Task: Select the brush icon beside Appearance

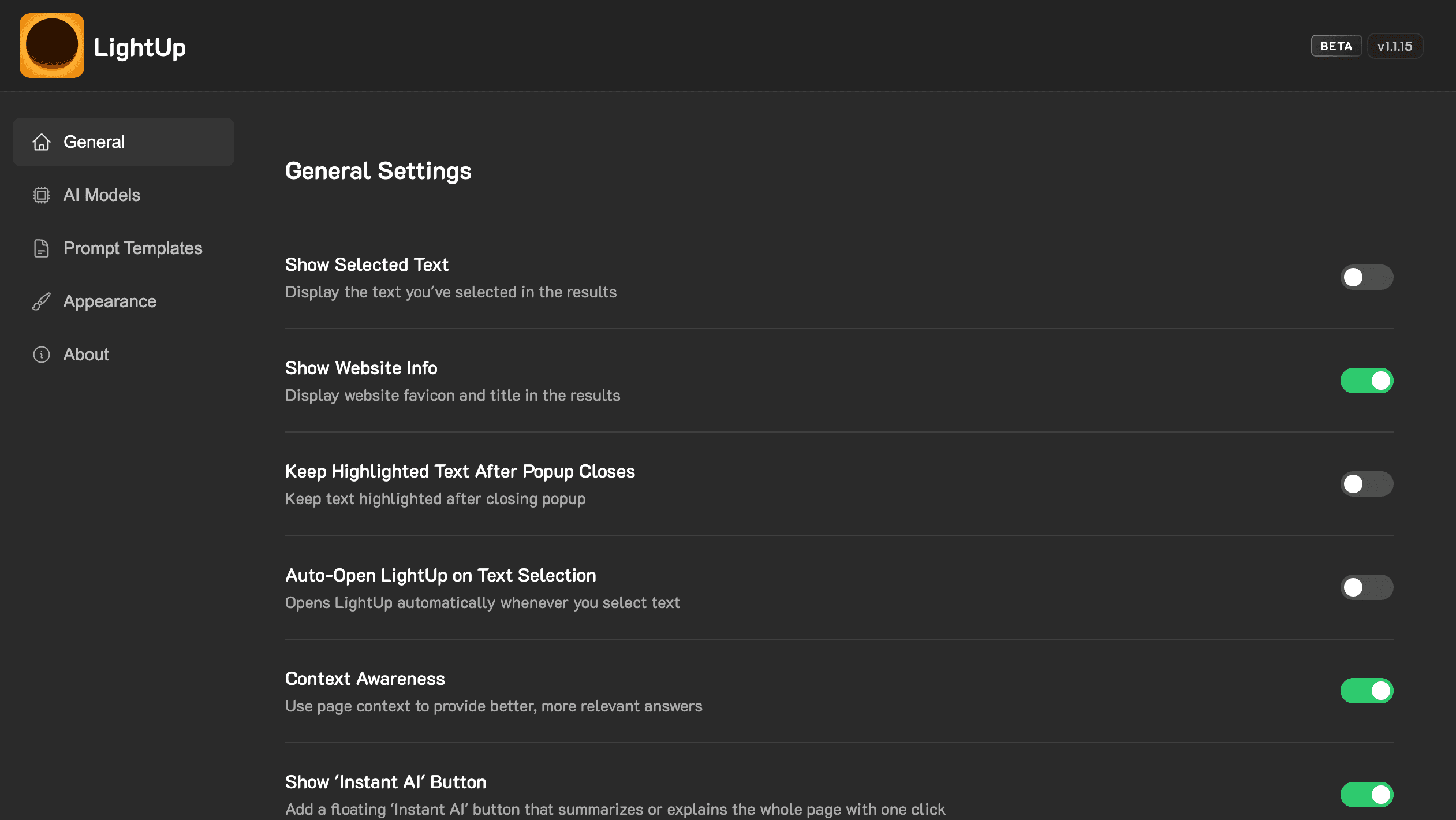Action: point(41,301)
